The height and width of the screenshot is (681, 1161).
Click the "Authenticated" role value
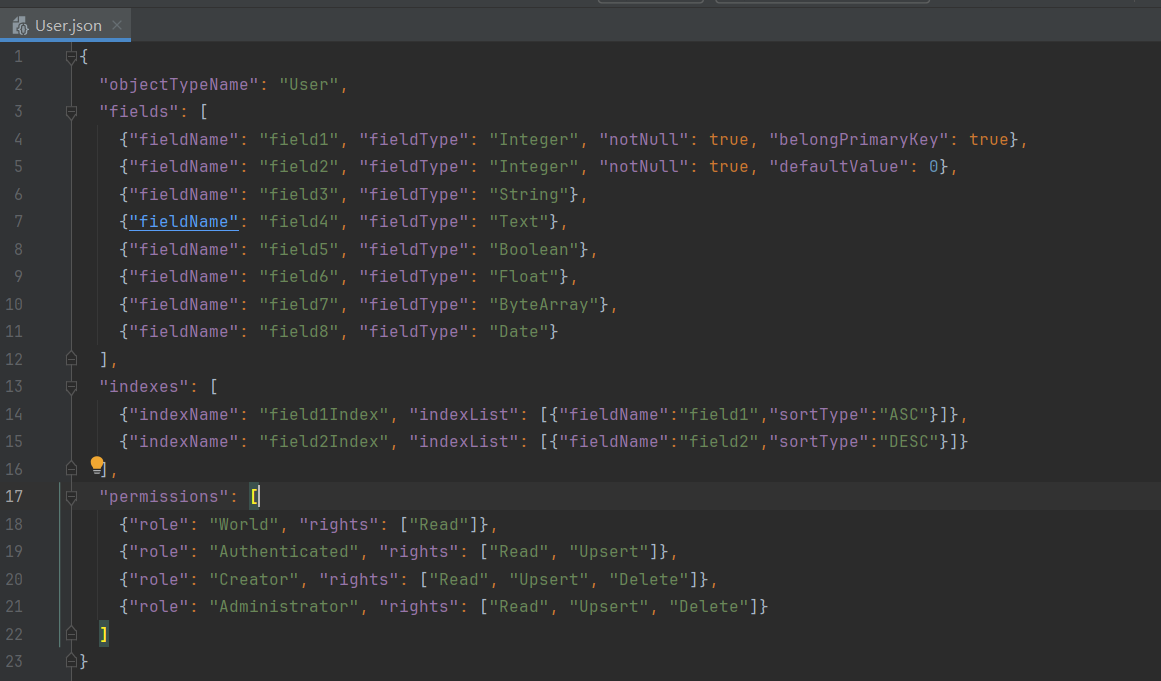(x=284, y=551)
